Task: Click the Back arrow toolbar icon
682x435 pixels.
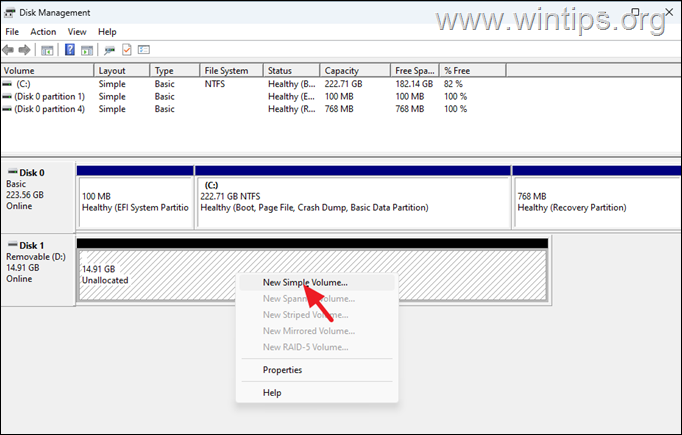Action: (10, 49)
